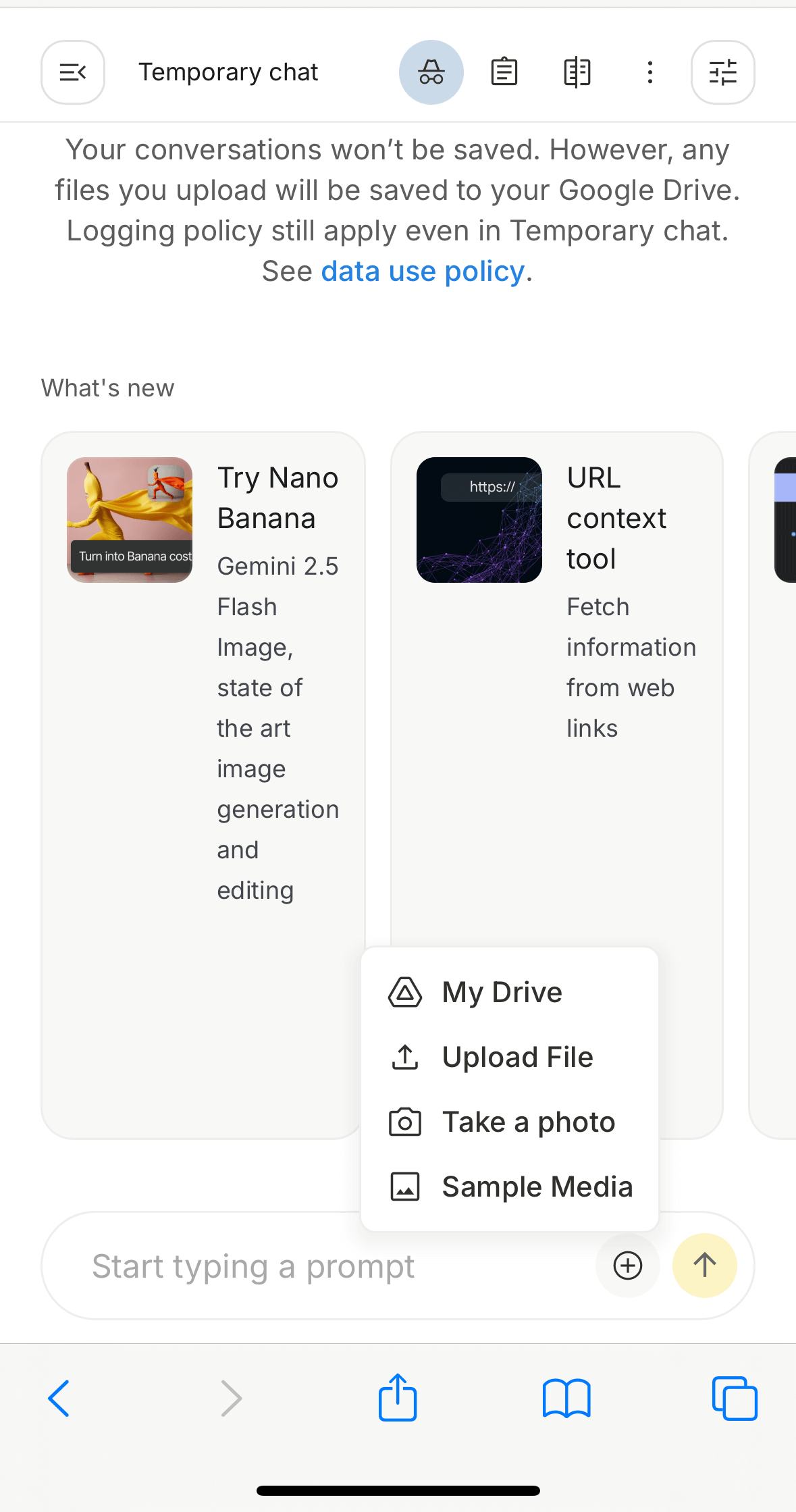The image size is (796, 1512).
Task: Open Safari bookmarks book icon
Action: pyautogui.click(x=566, y=1398)
